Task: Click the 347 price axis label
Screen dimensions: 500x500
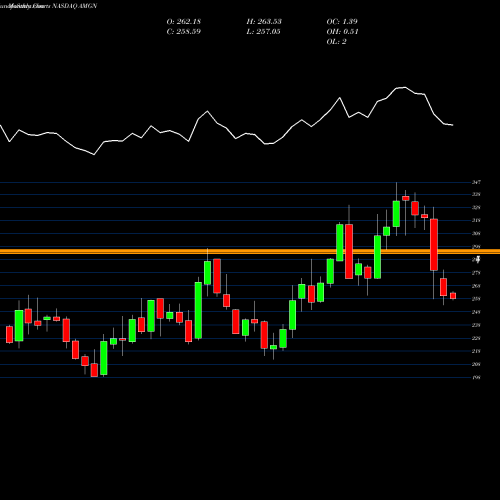Action: (x=476, y=182)
